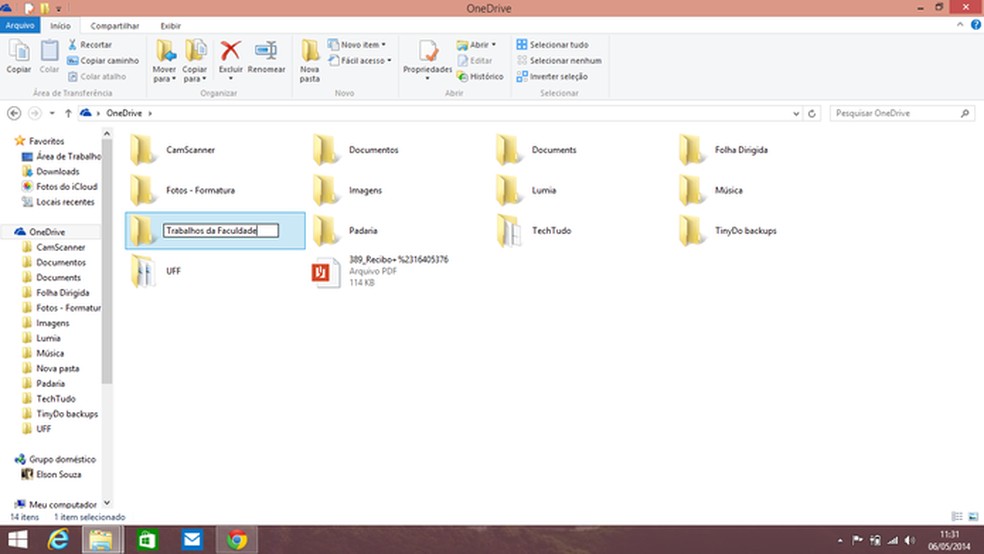Open the Abrir dropdown
Viewport: 984px width, 554px height.
click(x=476, y=45)
